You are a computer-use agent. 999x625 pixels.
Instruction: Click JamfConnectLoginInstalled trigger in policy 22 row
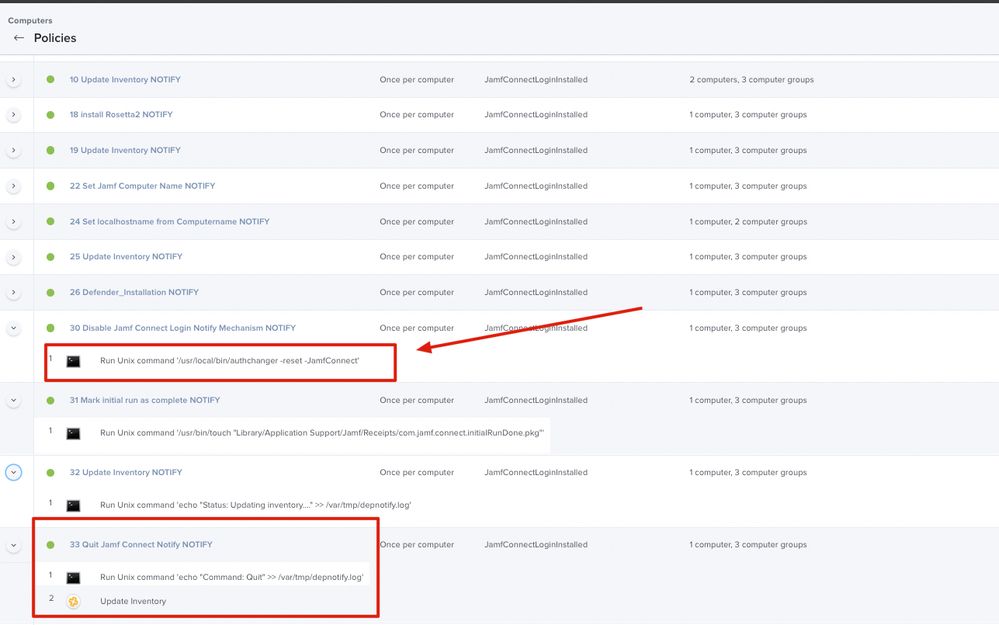536,186
